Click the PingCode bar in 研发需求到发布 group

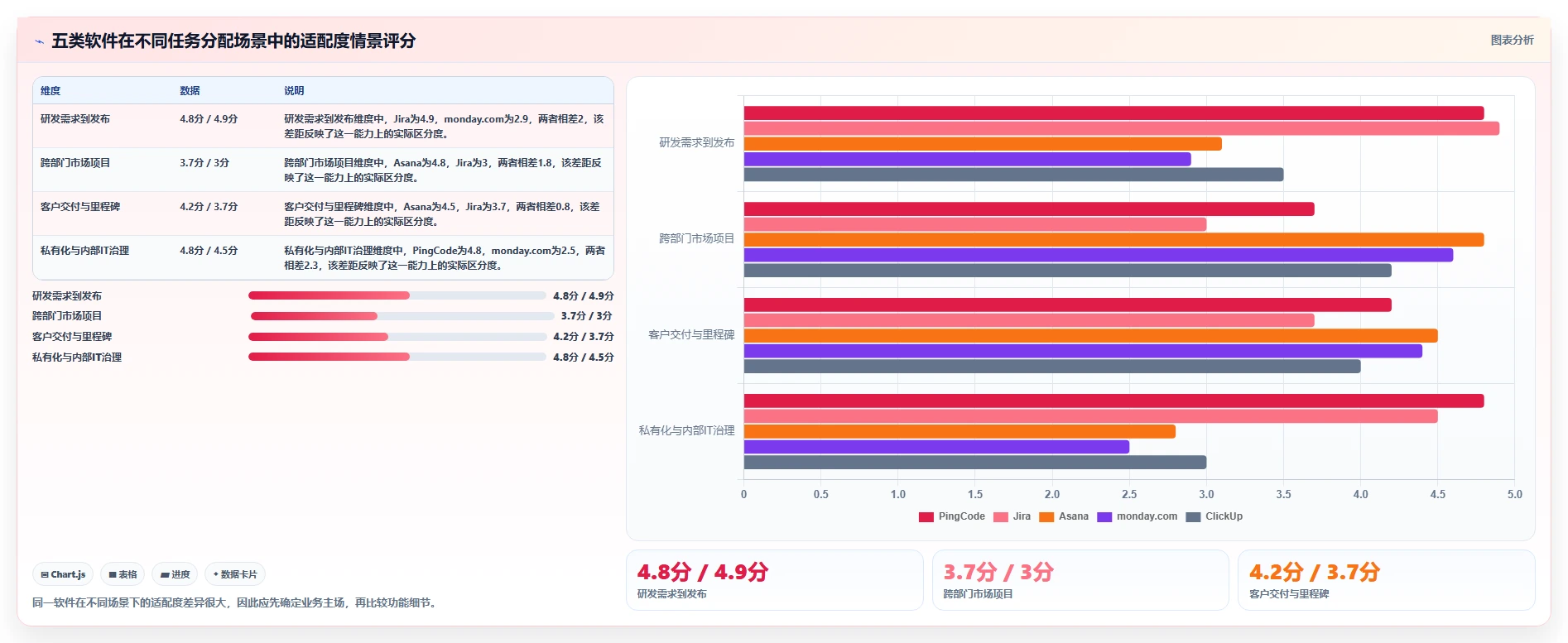click(1113, 113)
